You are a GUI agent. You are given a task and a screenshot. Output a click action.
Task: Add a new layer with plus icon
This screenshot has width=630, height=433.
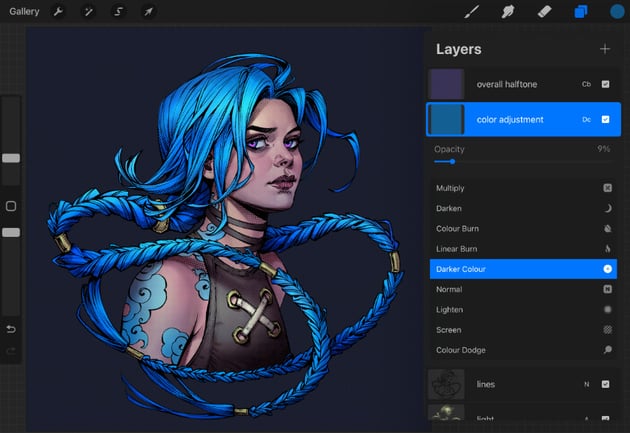(x=605, y=49)
